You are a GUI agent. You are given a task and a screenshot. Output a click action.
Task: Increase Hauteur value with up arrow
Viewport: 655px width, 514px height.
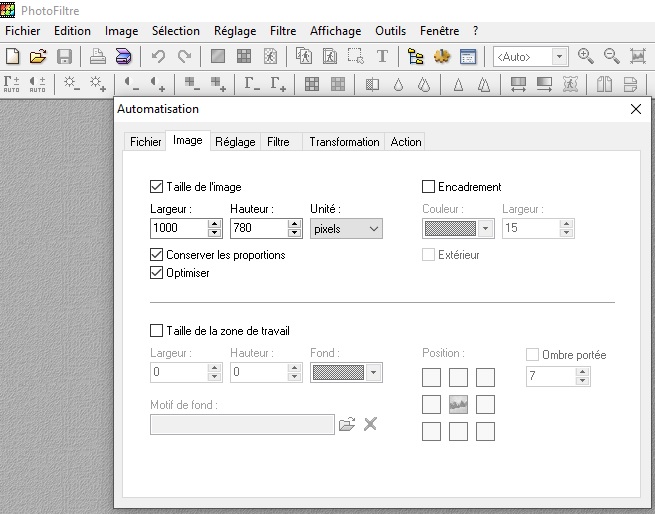tap(295, 224)
